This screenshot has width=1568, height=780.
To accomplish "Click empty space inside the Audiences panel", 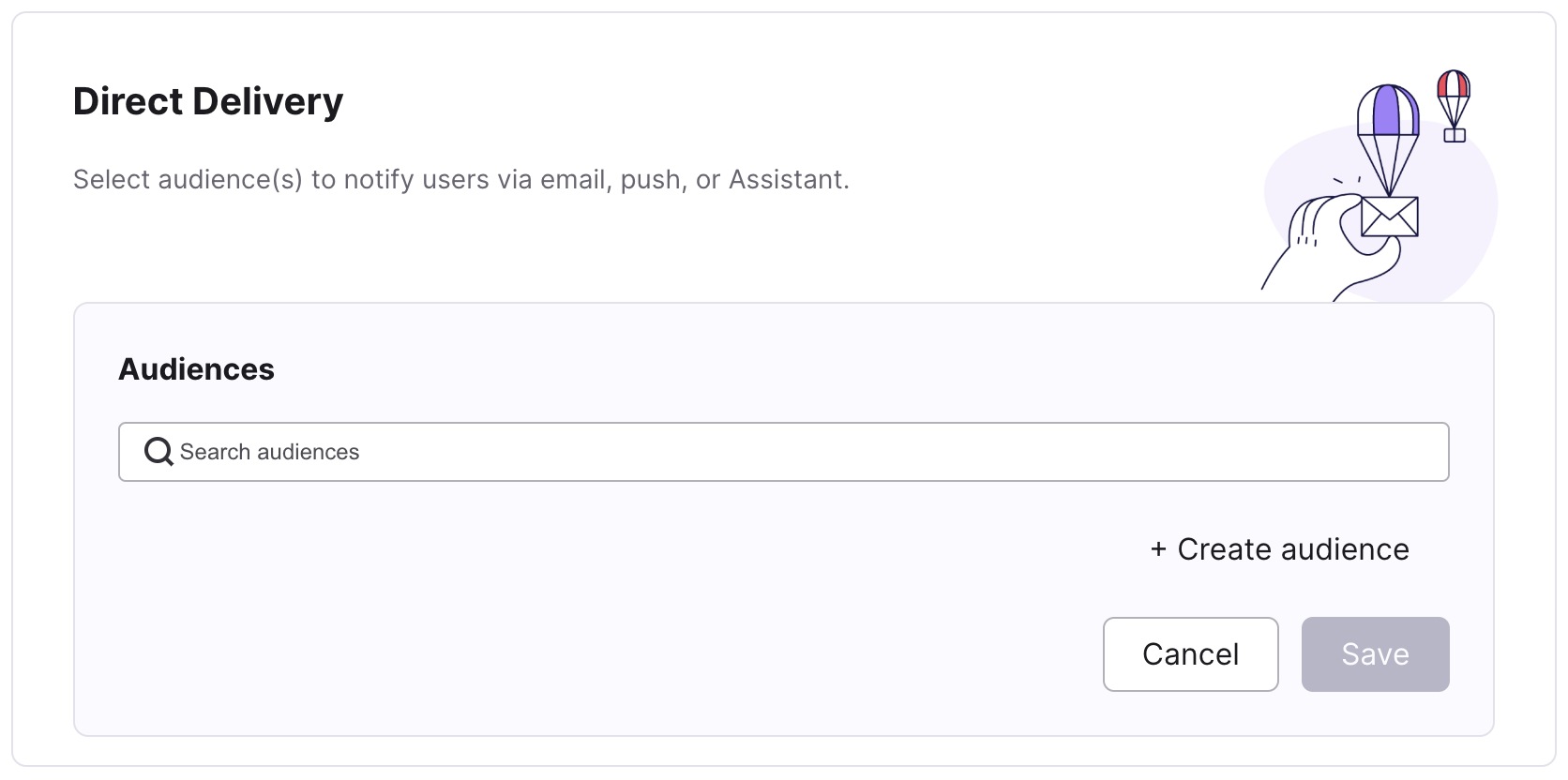I will [563, 609].
